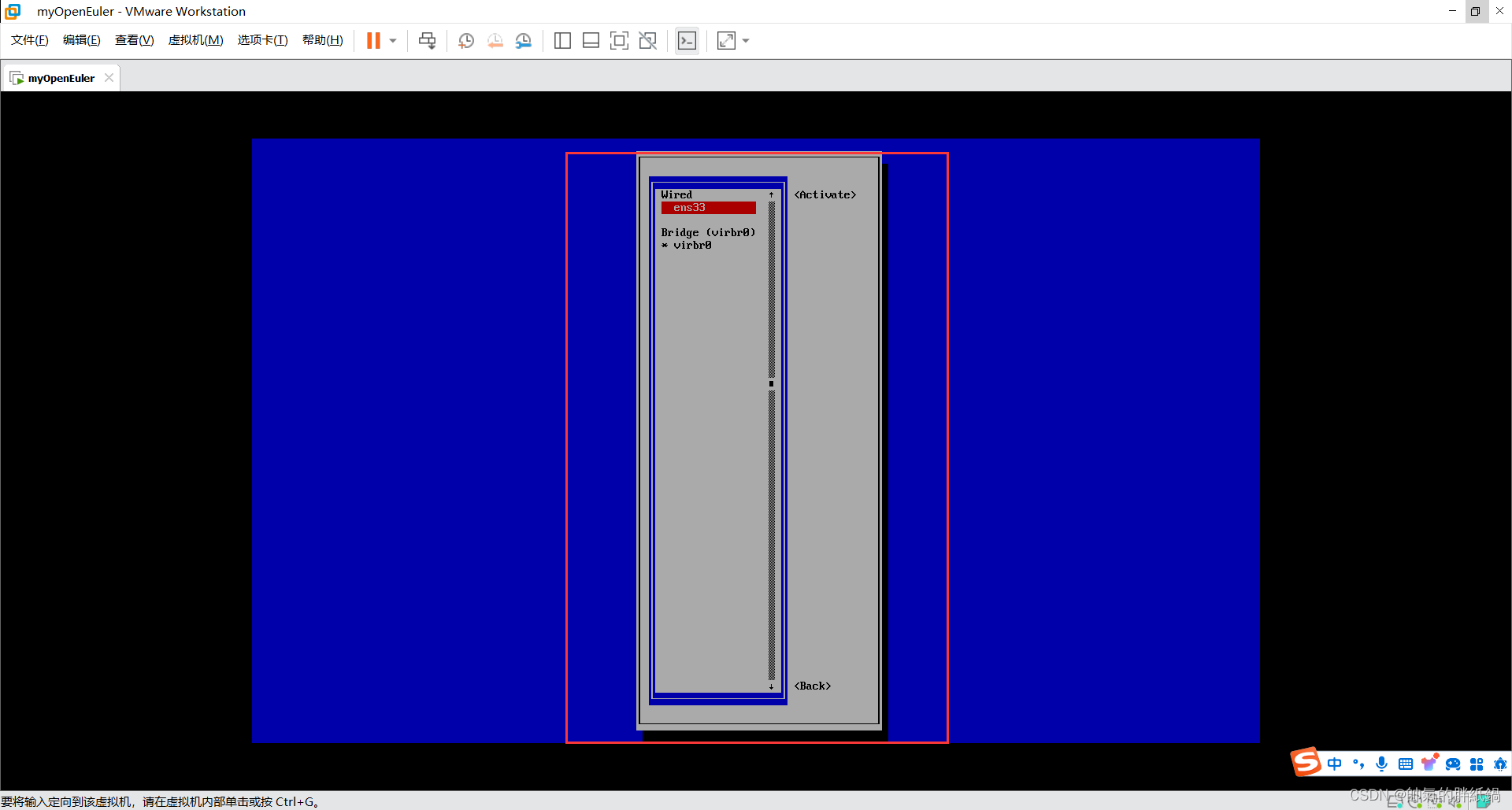Send Ctrl+Alt+Del to the virtual machine
The height and width of the screenshot is (810, 1512).
[x=427, y=40]
